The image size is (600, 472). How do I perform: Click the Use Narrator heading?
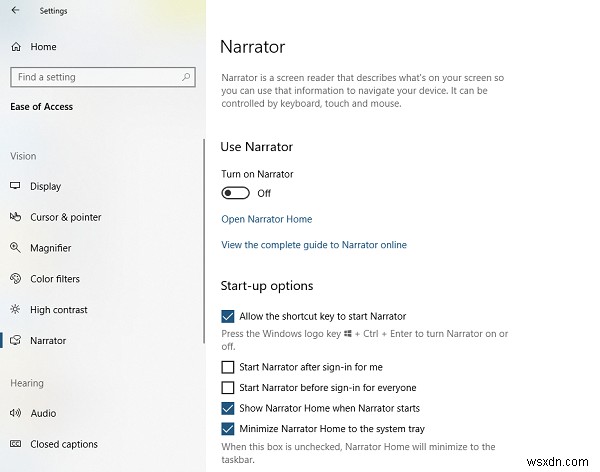coord(257,147)
